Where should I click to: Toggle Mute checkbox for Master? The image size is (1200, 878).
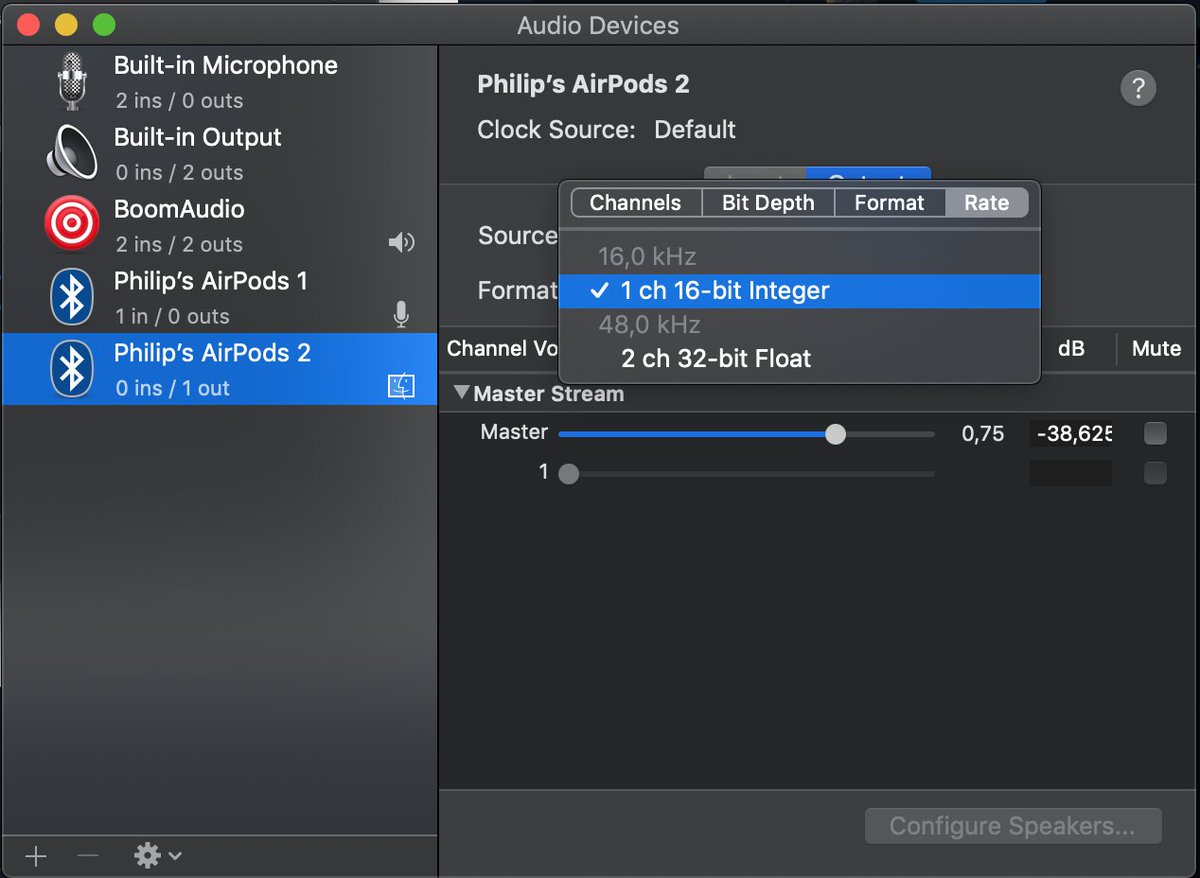point(1155,433)
